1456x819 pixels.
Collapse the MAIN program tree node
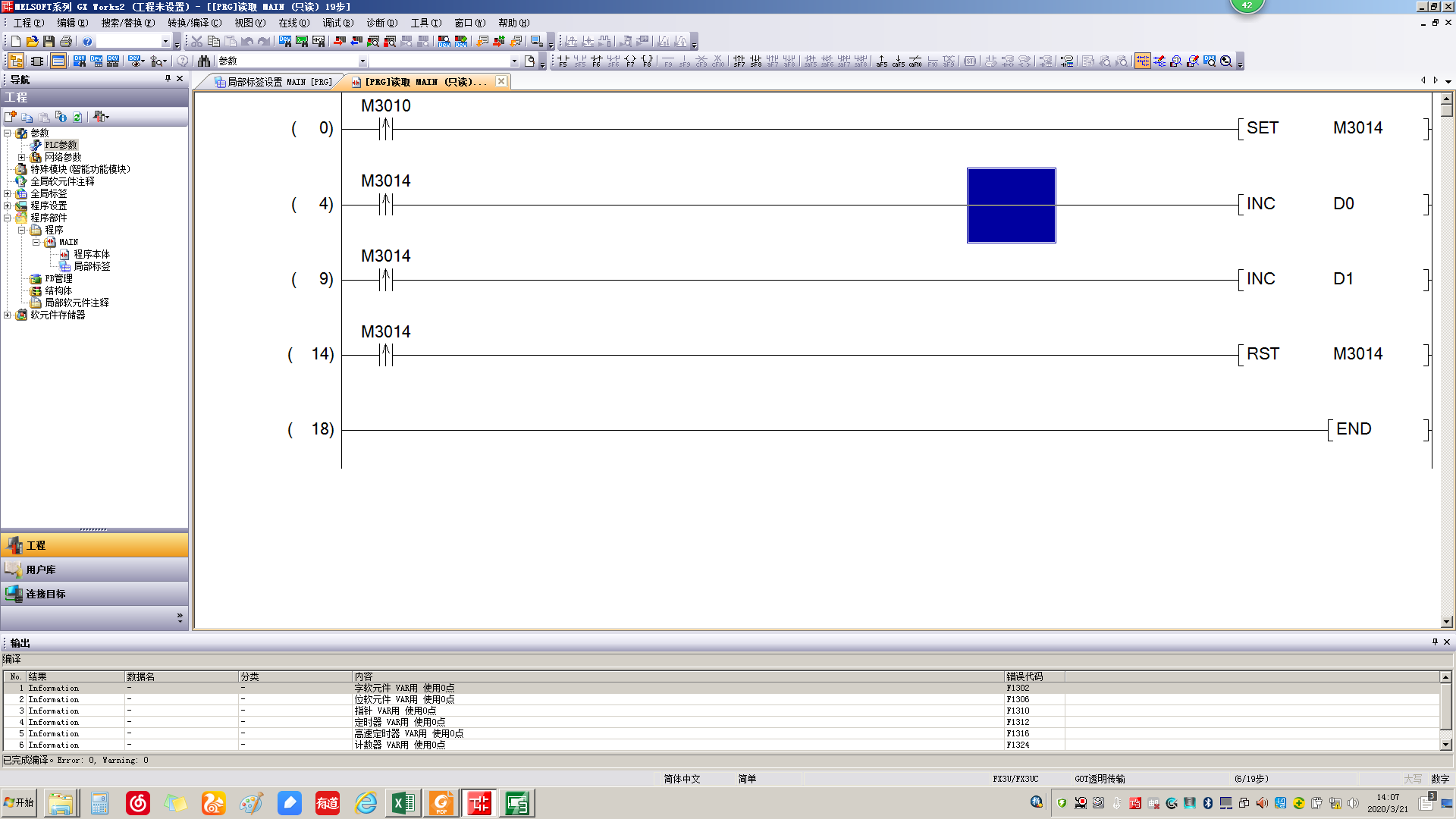[36, 243]
